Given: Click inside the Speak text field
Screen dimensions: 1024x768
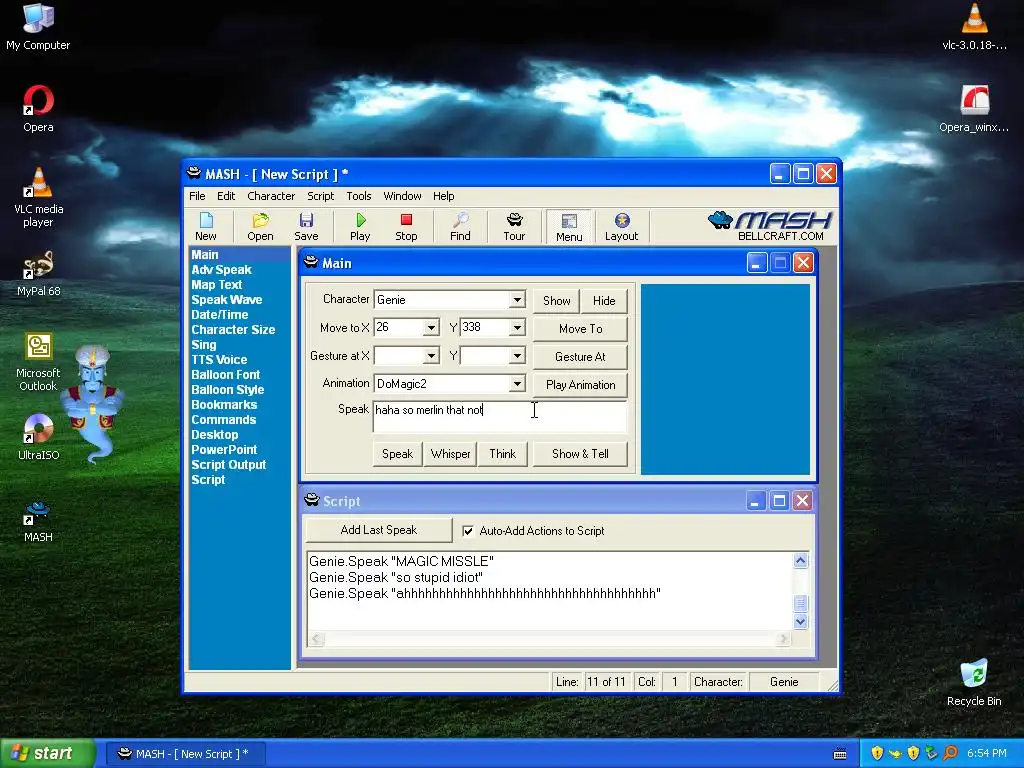Looking at the screenshot, I should (x=500, y=417).
